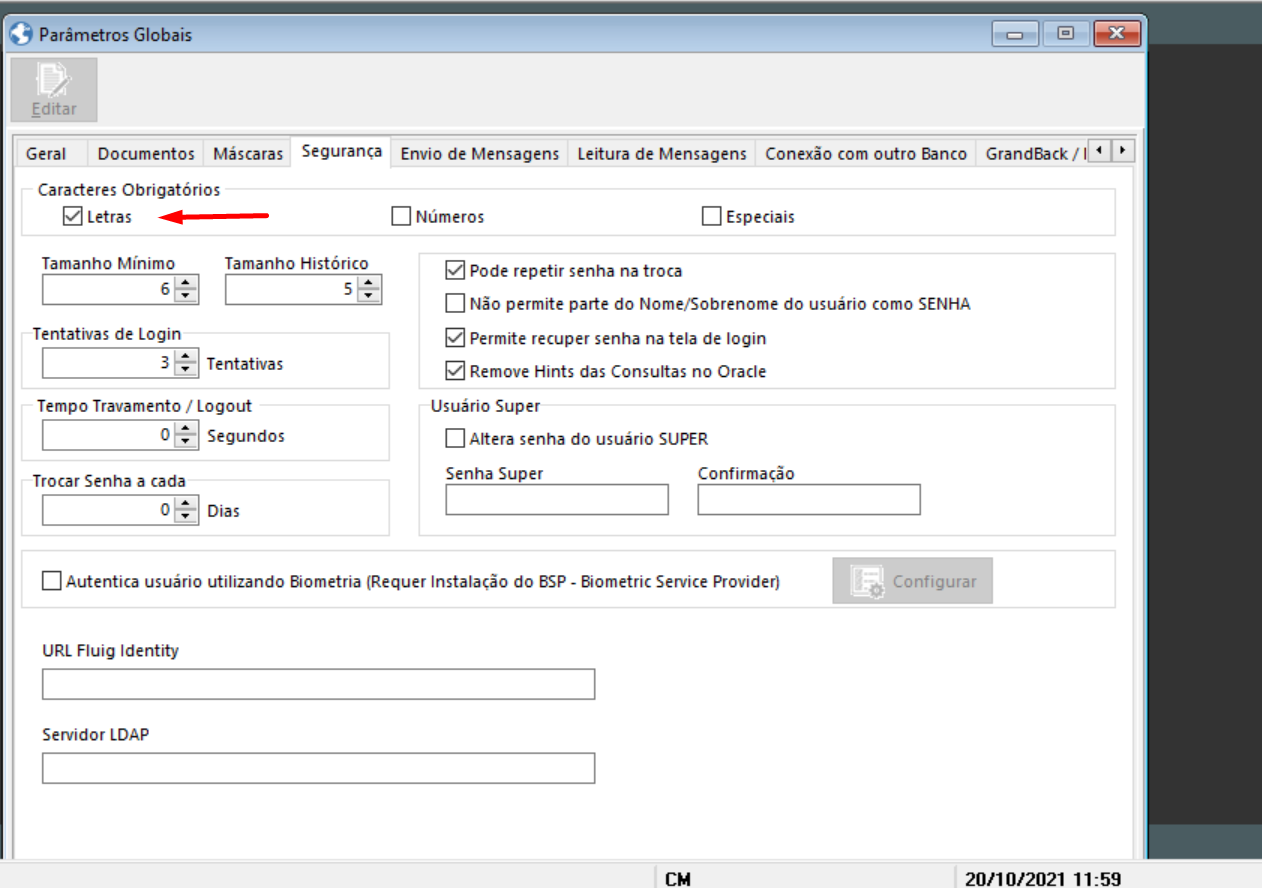
Task: Click the Usuário Super group label
Action: coord(485,406)
